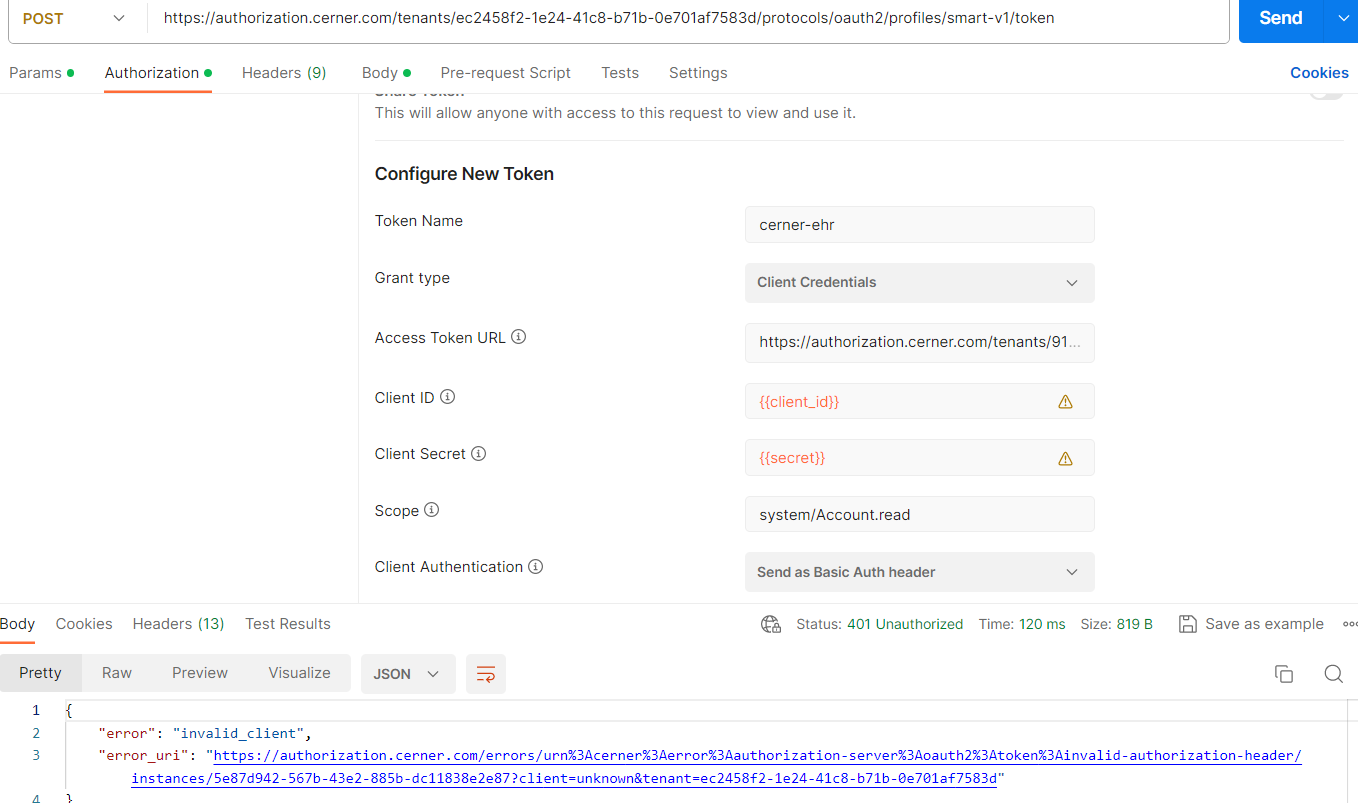Screen dimensions: 1358x812
Task: Click the info icon next to Scope
Action: coord(430,509)
